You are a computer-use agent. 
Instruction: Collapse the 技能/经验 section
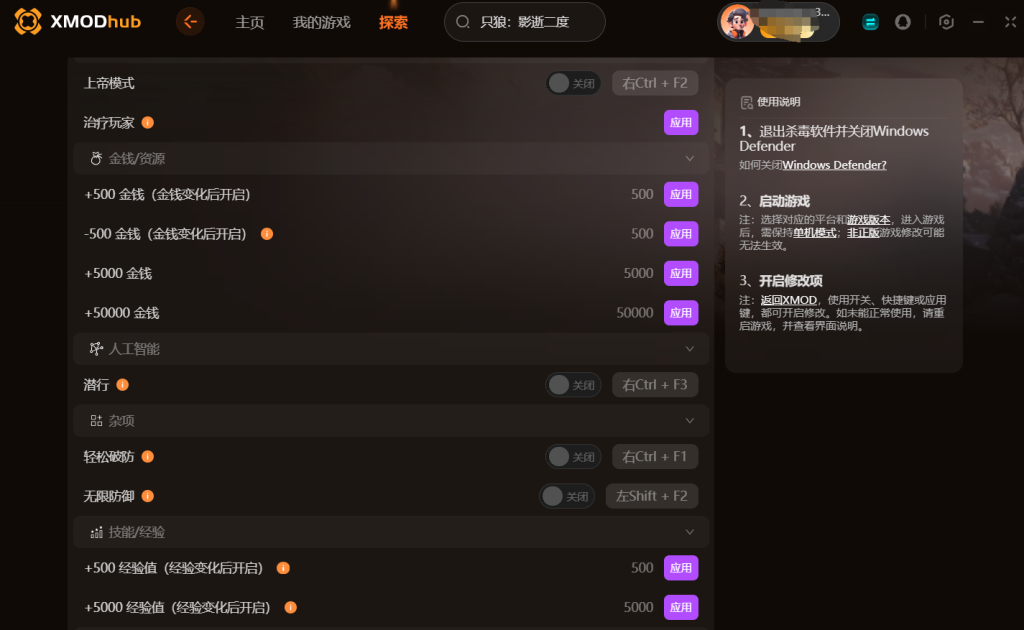(690, 532)
